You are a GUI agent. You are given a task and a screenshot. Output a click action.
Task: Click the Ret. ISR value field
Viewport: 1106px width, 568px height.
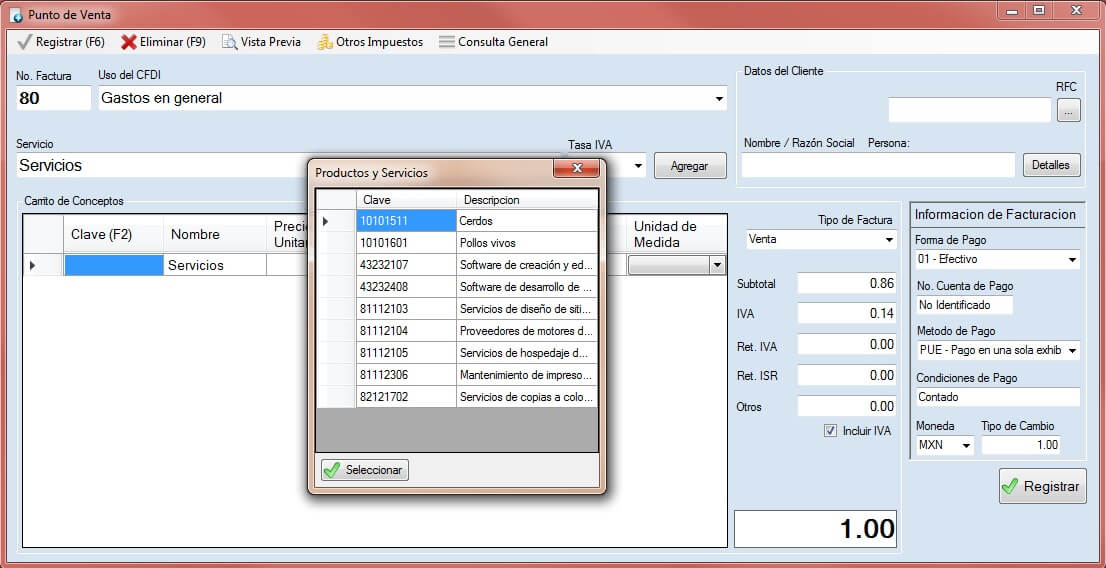coord(847,375)
